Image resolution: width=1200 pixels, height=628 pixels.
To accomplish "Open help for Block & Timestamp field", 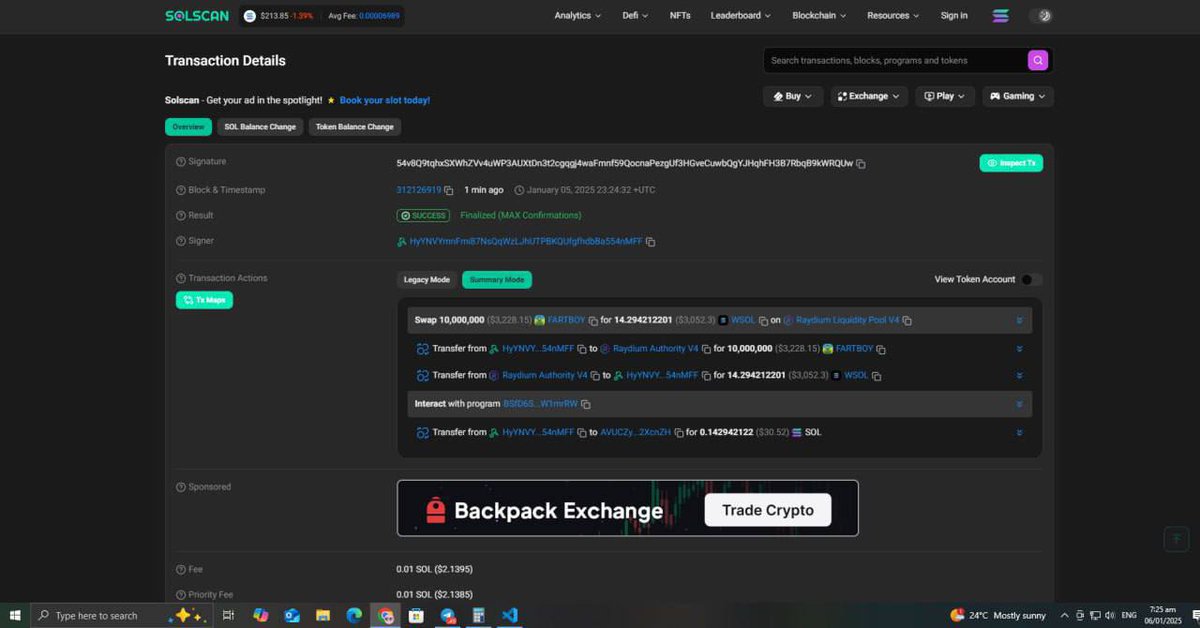I will (181, 190).
